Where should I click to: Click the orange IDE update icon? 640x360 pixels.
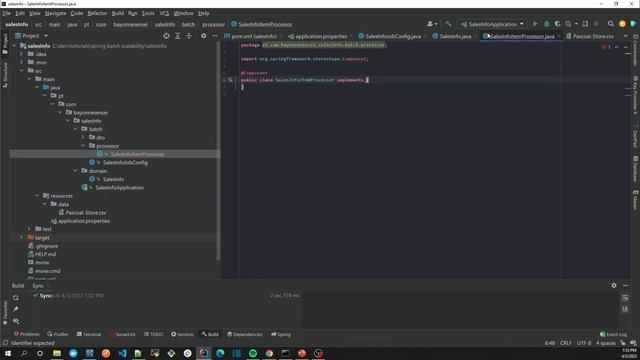[622, 24]
